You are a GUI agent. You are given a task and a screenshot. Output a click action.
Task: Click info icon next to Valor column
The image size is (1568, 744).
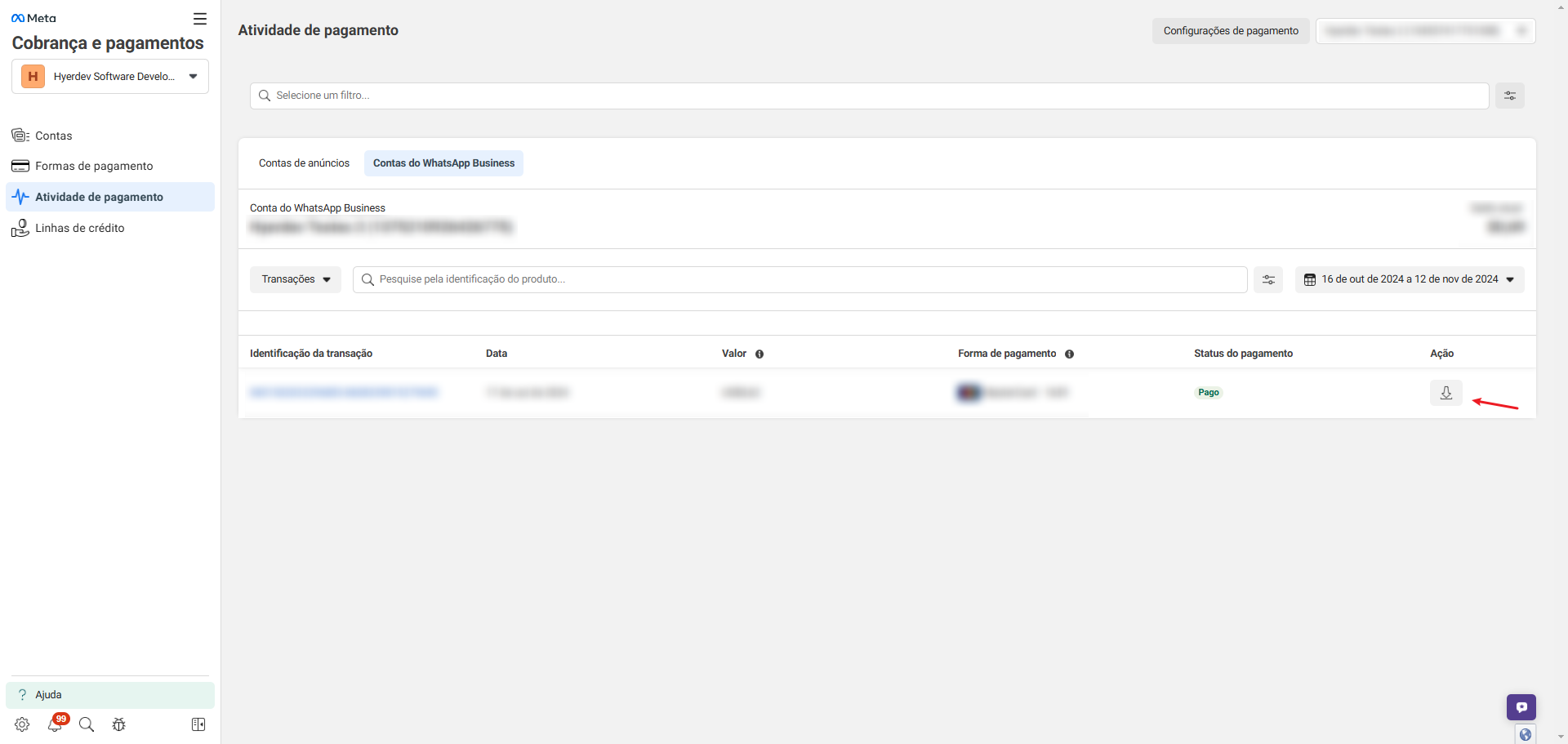coord(759,354)
